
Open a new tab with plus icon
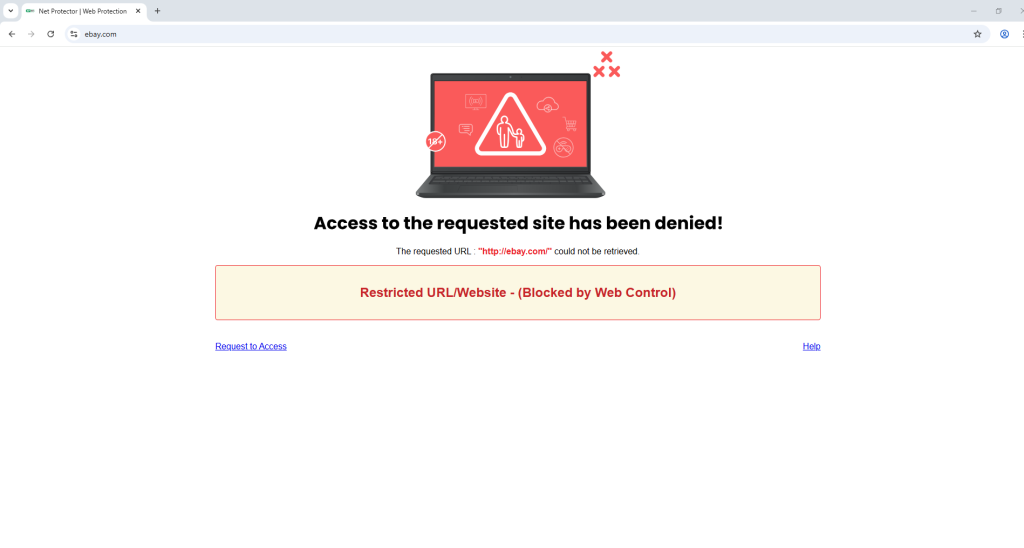click(x=157, y=11)
